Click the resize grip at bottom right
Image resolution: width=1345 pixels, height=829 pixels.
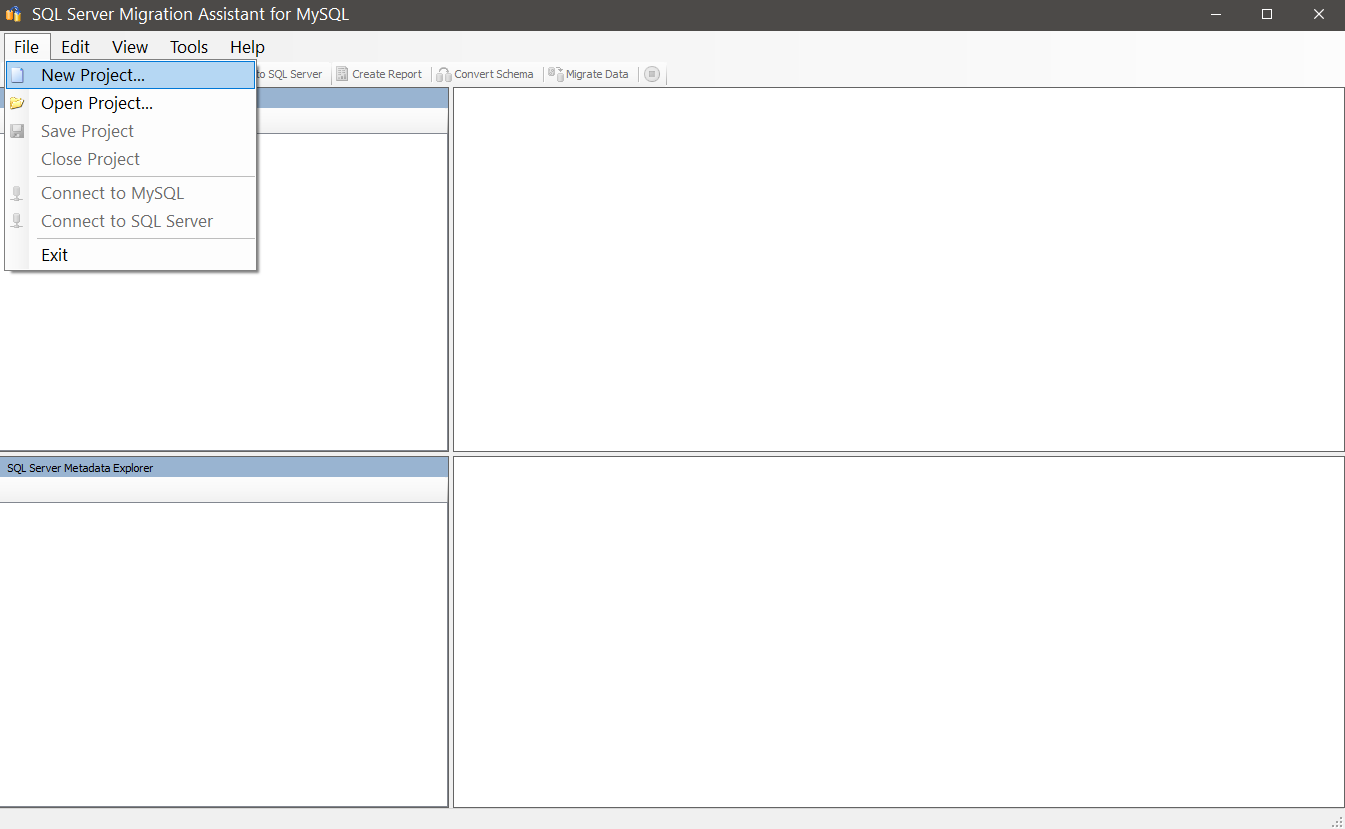tap(1335, 821)
